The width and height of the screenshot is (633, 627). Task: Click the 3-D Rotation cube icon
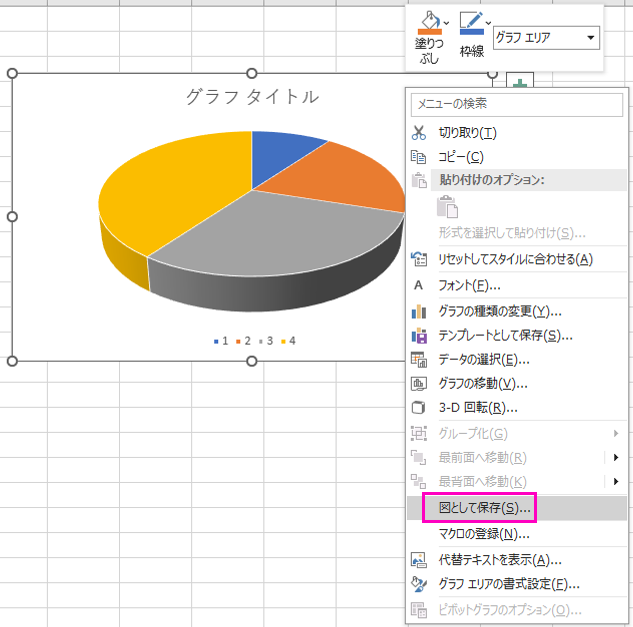(419, 408)
